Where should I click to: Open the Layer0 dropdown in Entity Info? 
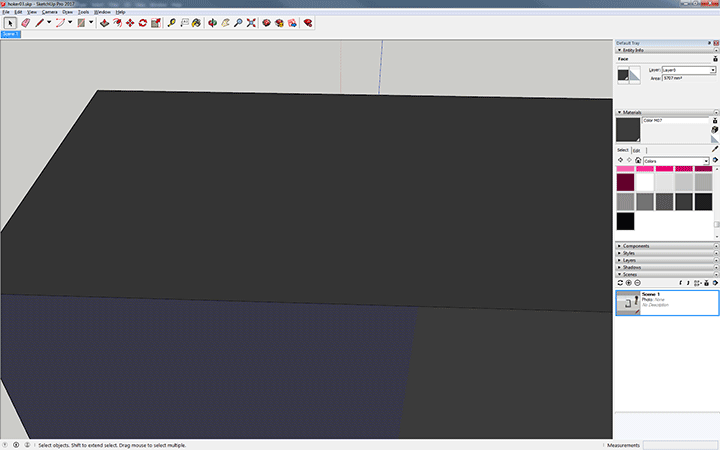tap(713, 70)
